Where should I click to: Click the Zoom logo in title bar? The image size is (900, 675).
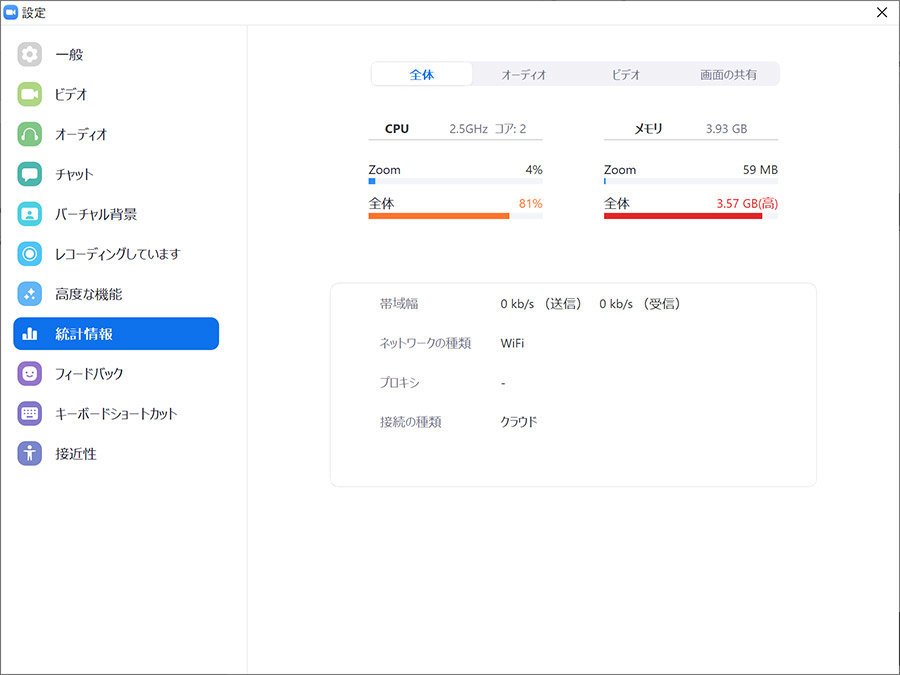(10, 12)
